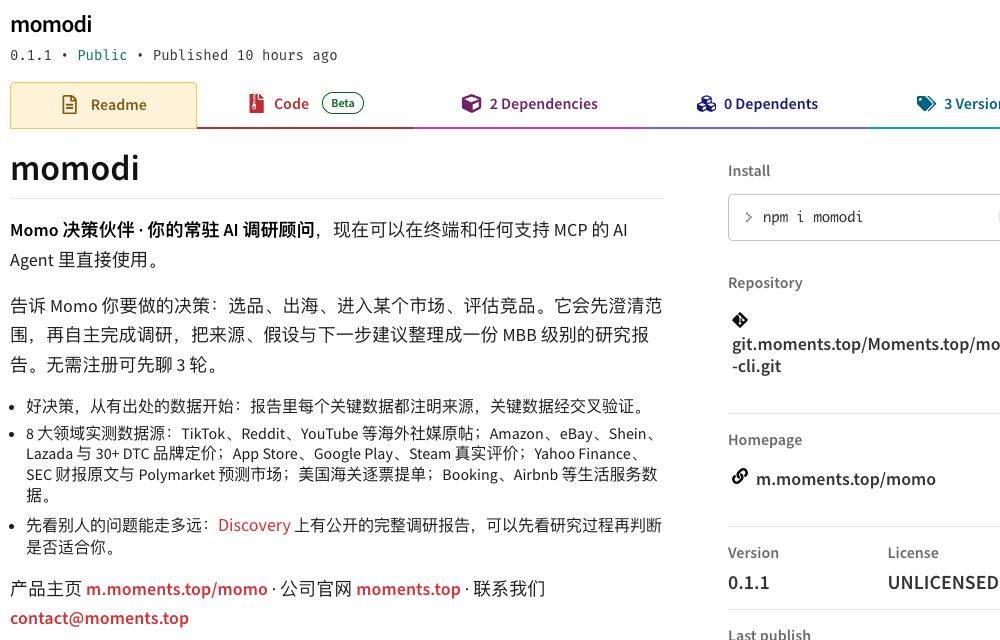Click the Versions tag icon
This screenshot has width=1000, height=640.
coord(926,103)
